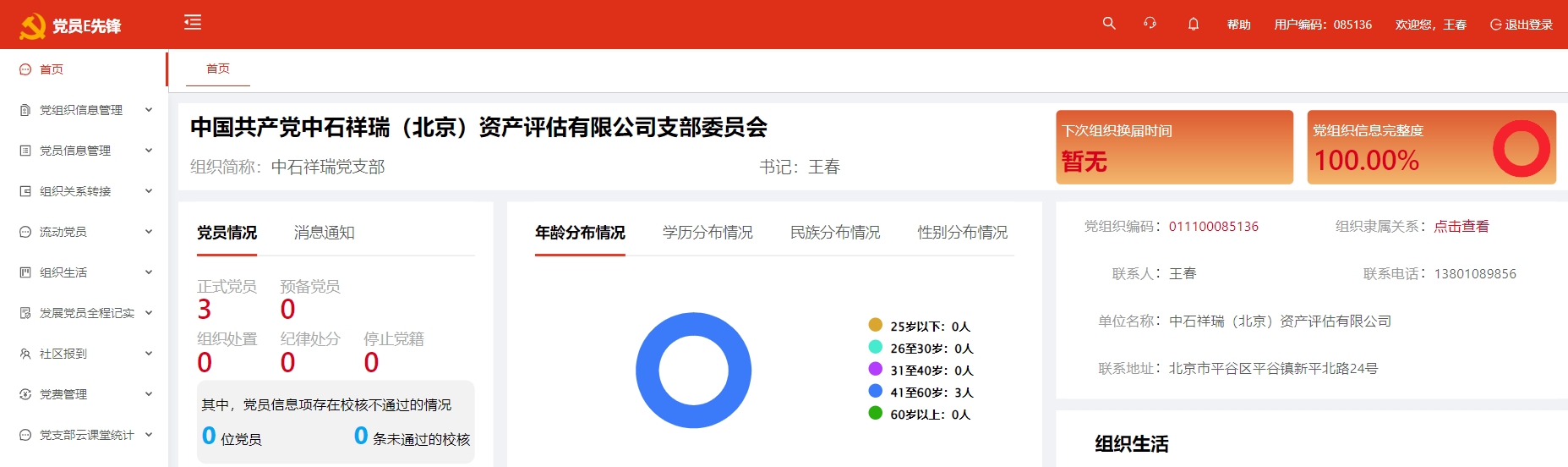This screenshot has height=467, width=1568.
Task: Open customer service headset icon
Action: tap(1150, 24)
